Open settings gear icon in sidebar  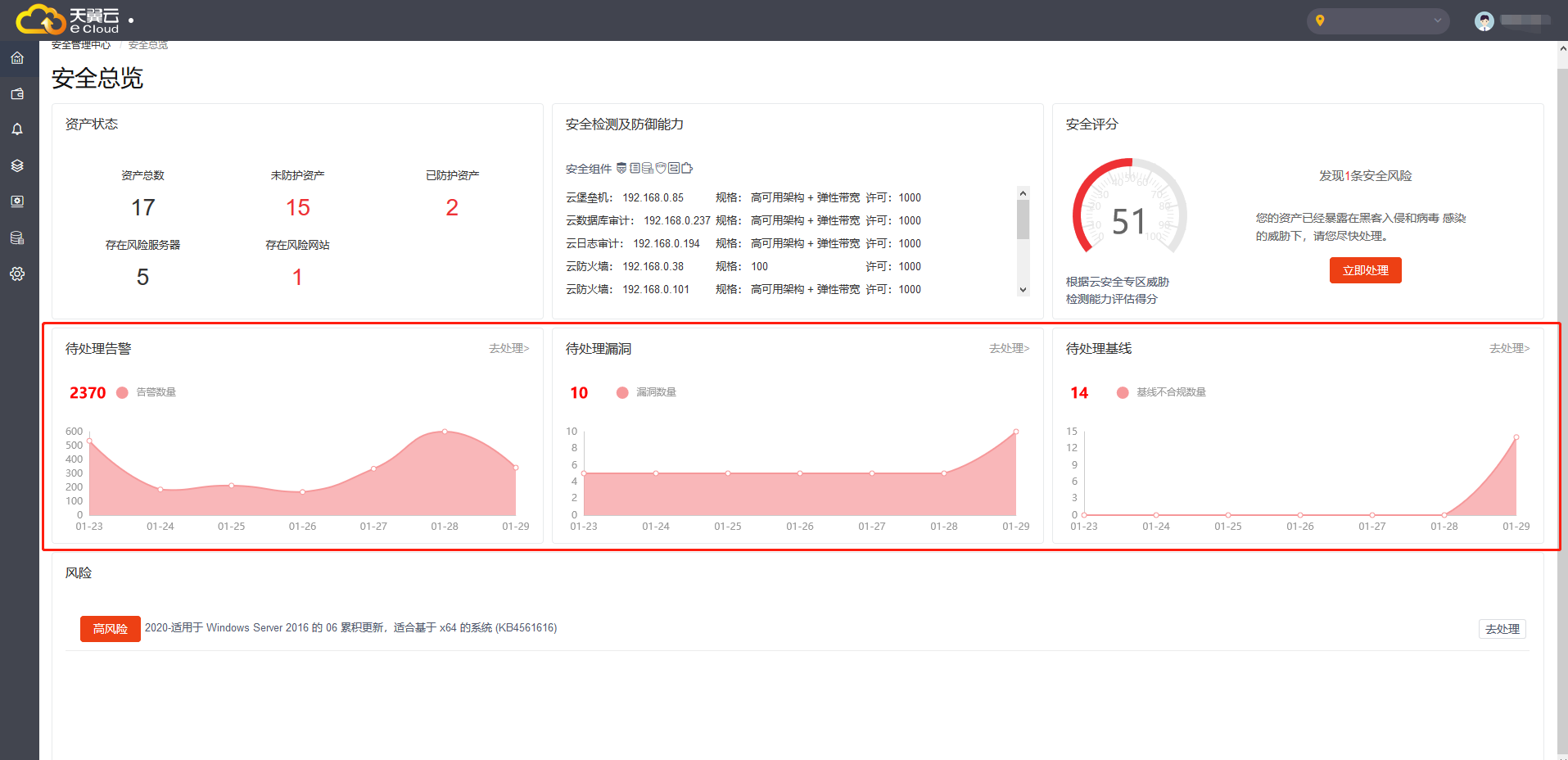(17, 274)
